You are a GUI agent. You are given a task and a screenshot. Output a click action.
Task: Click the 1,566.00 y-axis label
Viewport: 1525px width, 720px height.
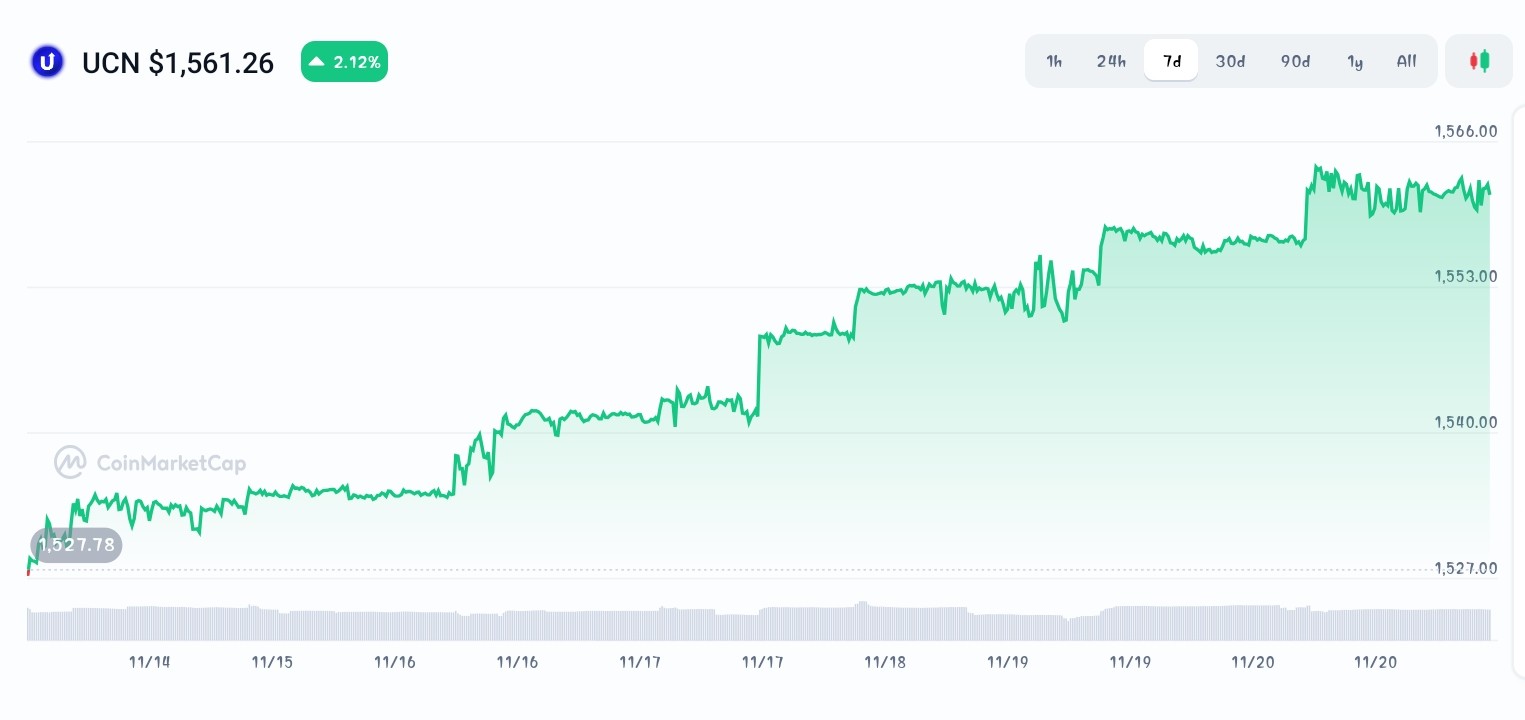point(1465,131)
